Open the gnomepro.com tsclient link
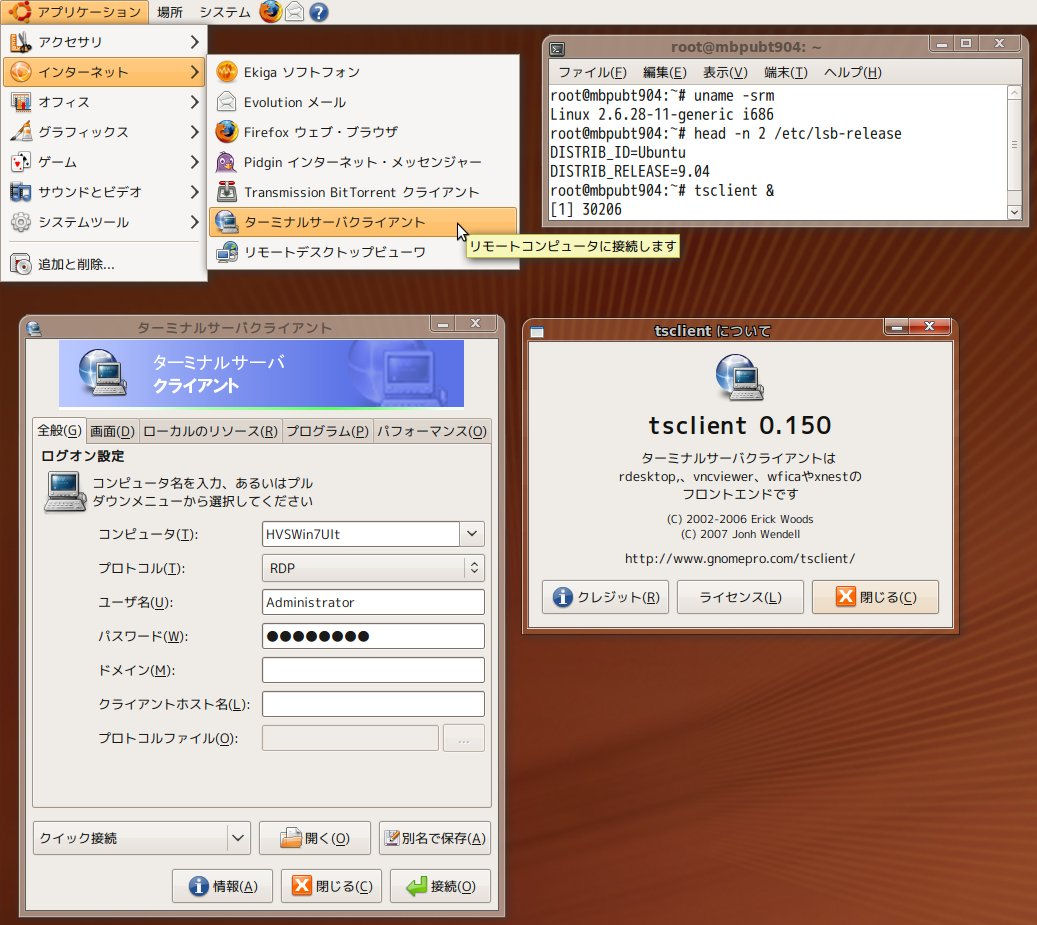 pos(740,559)
